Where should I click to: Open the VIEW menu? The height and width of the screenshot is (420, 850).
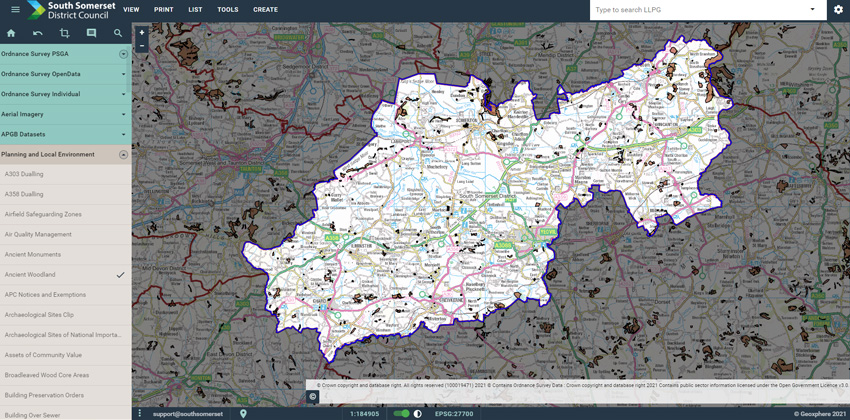click(131, 10)
